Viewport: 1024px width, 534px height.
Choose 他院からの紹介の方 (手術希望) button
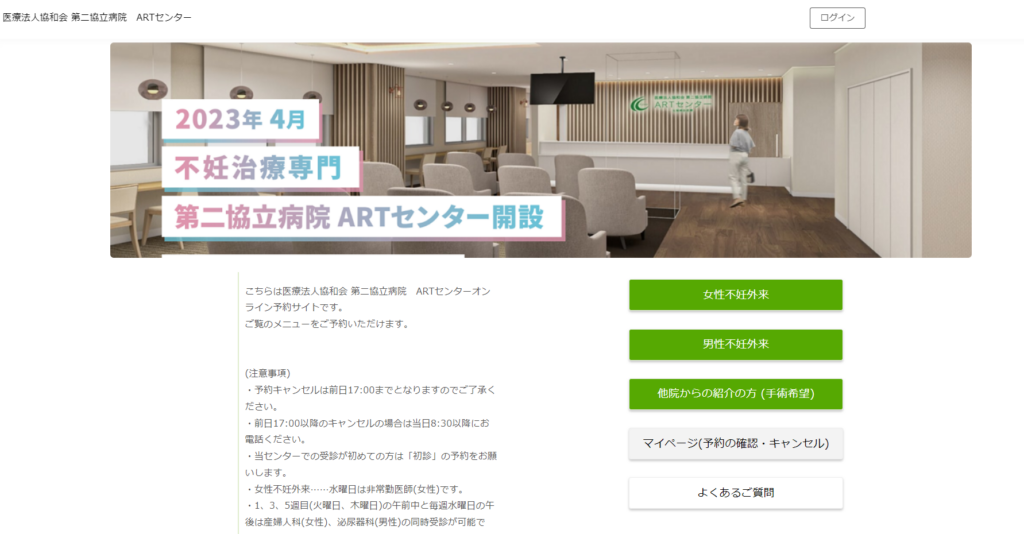click(735, 394)
